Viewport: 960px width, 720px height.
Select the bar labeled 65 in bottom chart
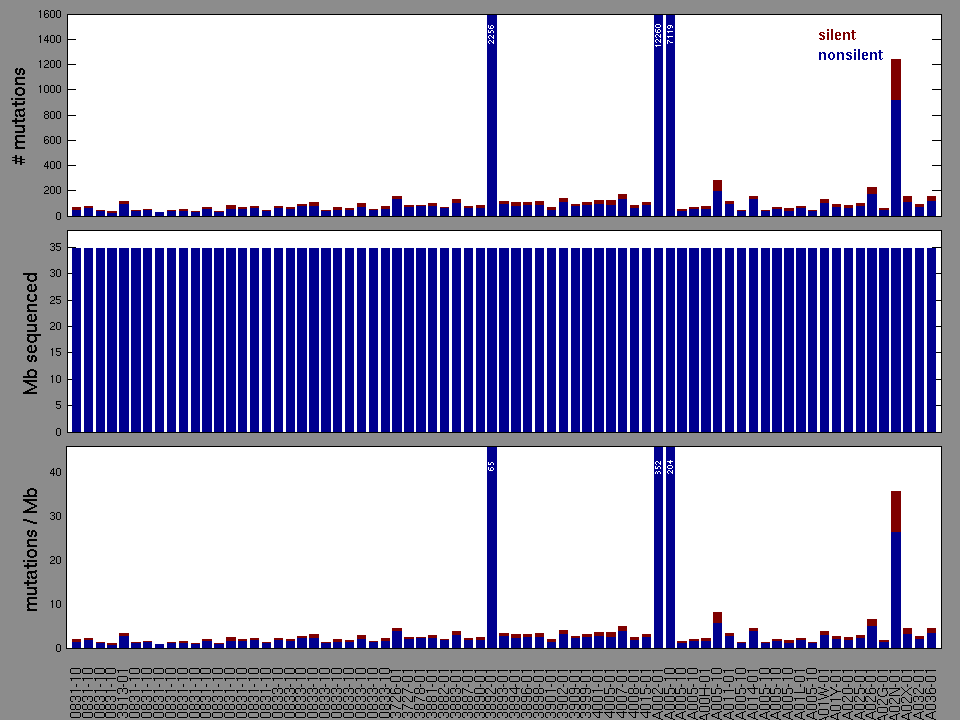(492, 550)
